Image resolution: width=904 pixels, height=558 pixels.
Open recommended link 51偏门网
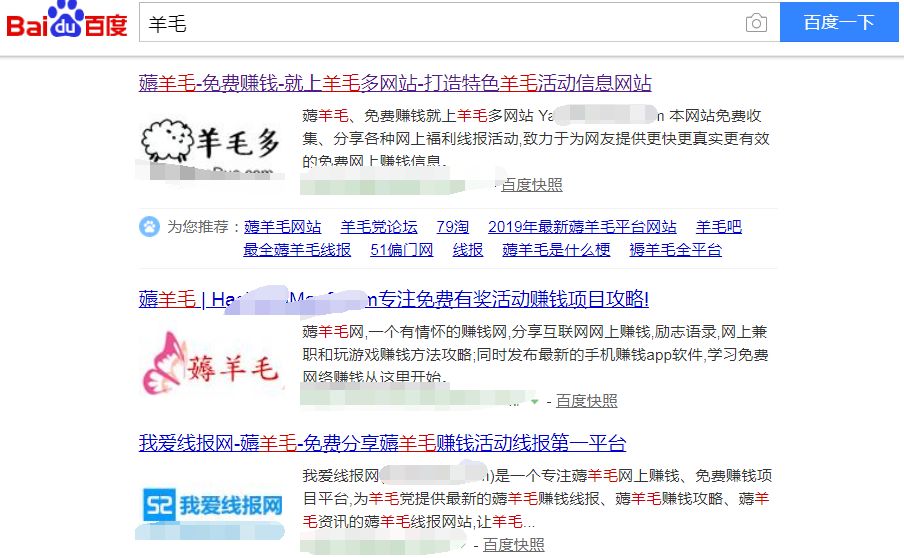(402, 250)
